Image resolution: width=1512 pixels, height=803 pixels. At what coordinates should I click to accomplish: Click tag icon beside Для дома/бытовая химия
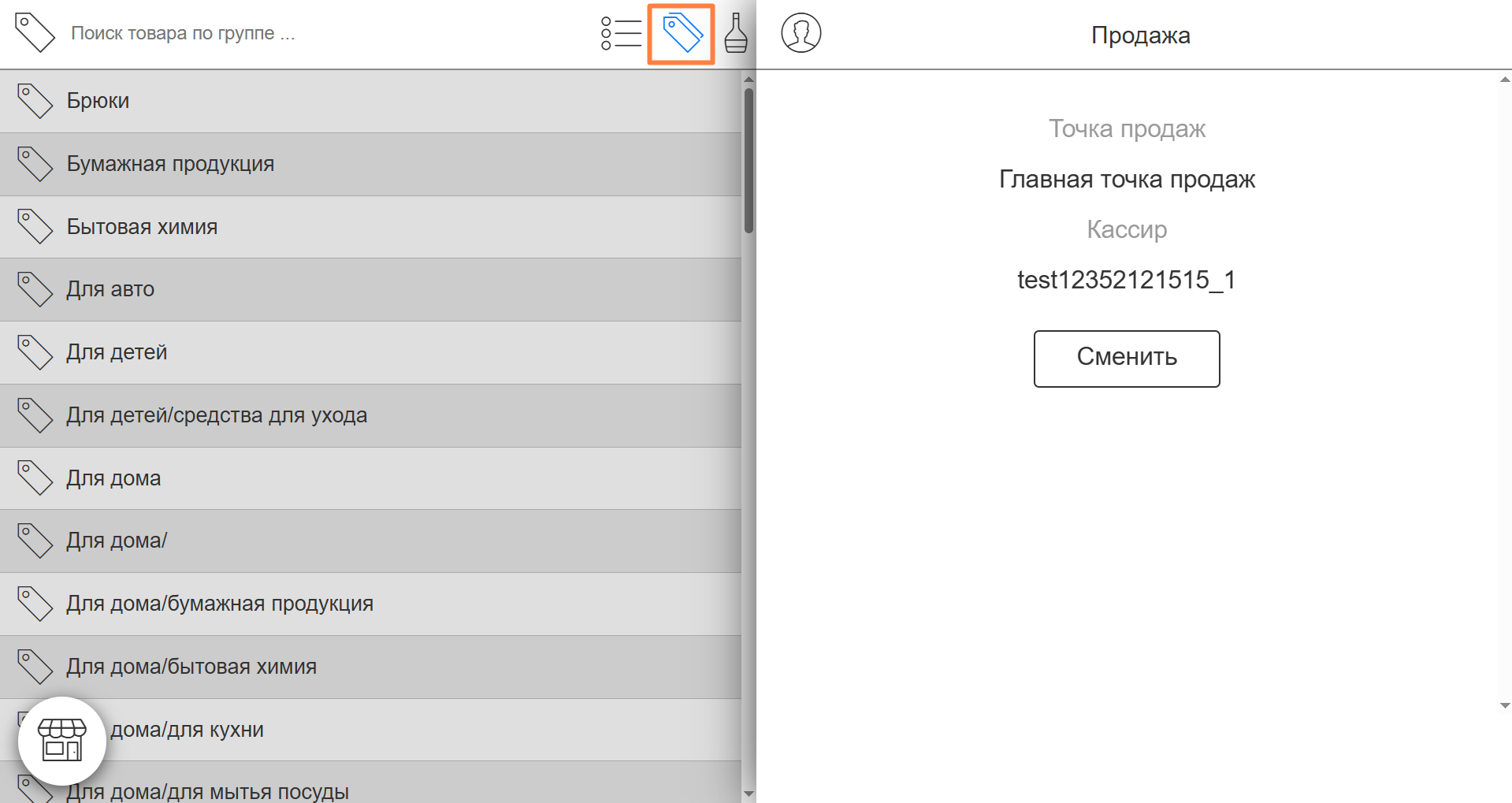pyautogui.click(x=35, y=667)
